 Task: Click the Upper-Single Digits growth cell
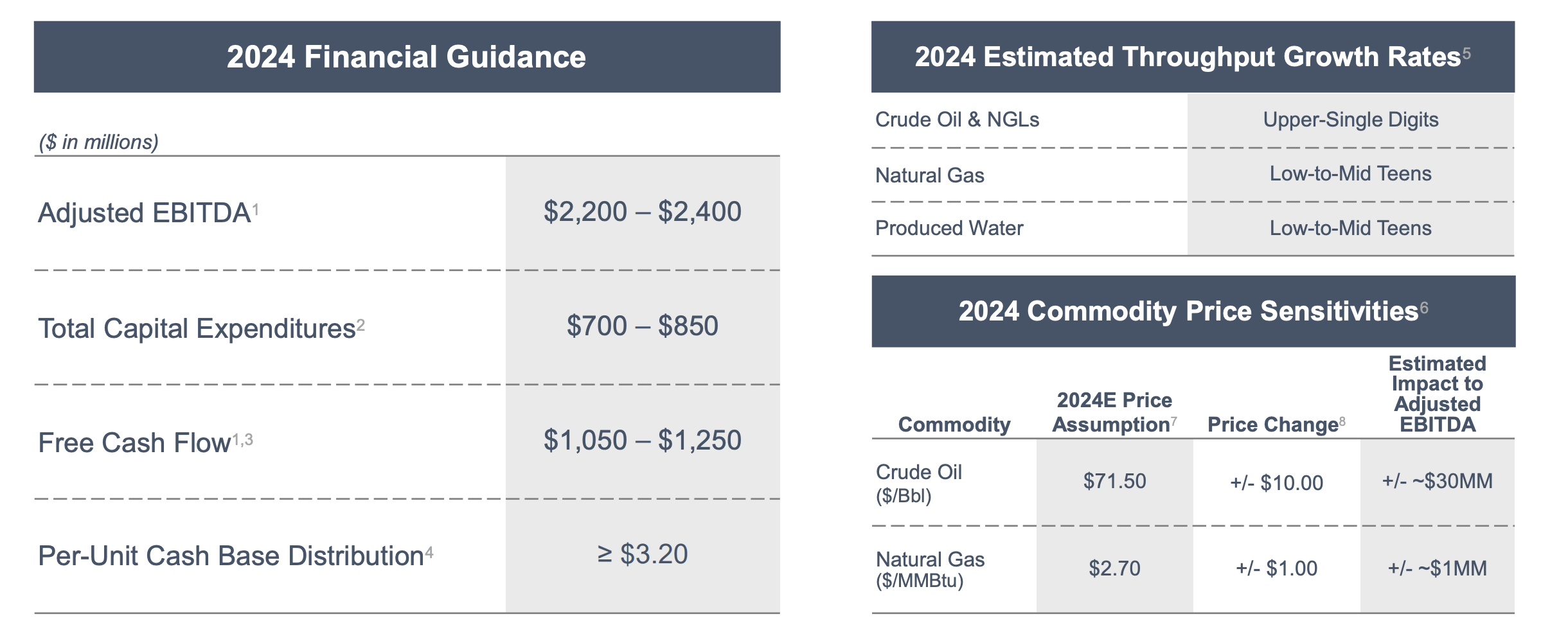(x=1350, y=119)
